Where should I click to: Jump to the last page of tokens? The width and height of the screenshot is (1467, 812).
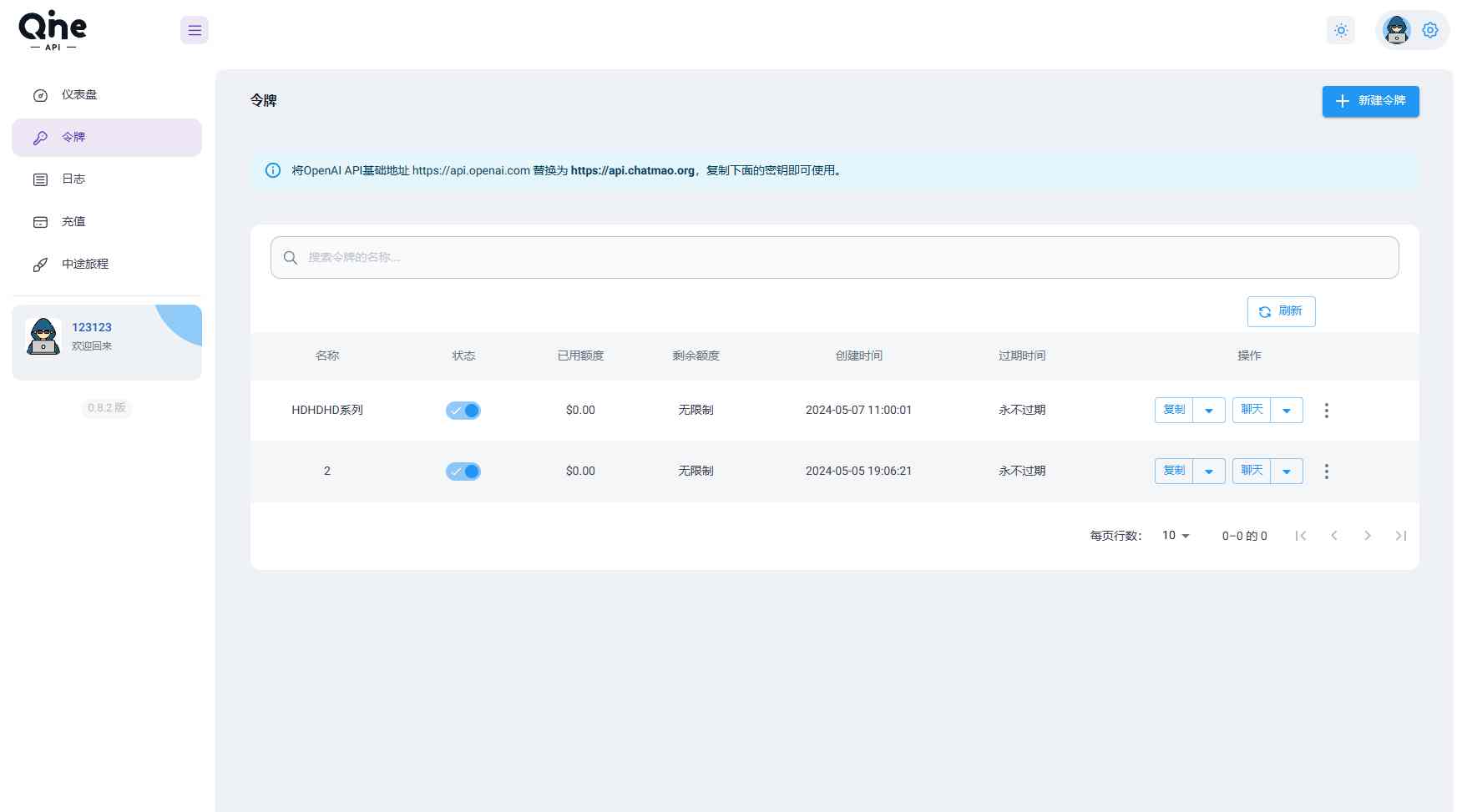[1400, 536]
